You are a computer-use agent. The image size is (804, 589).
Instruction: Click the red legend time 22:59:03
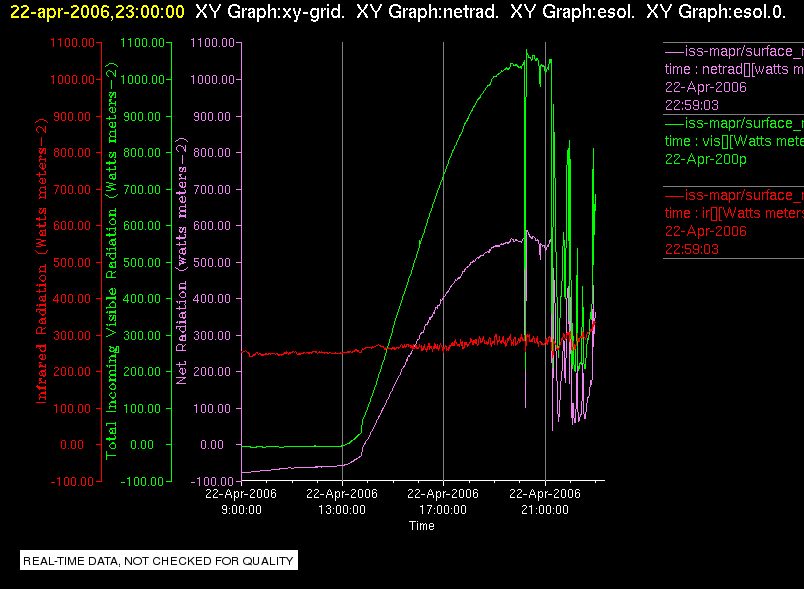(x=692, y=249)
